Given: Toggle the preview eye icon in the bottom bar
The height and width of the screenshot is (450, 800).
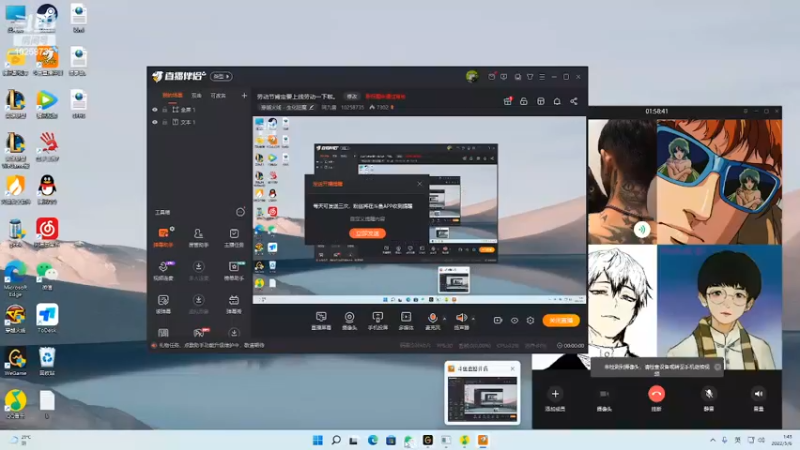Looking at the screenshot, I should coord(514,320).
